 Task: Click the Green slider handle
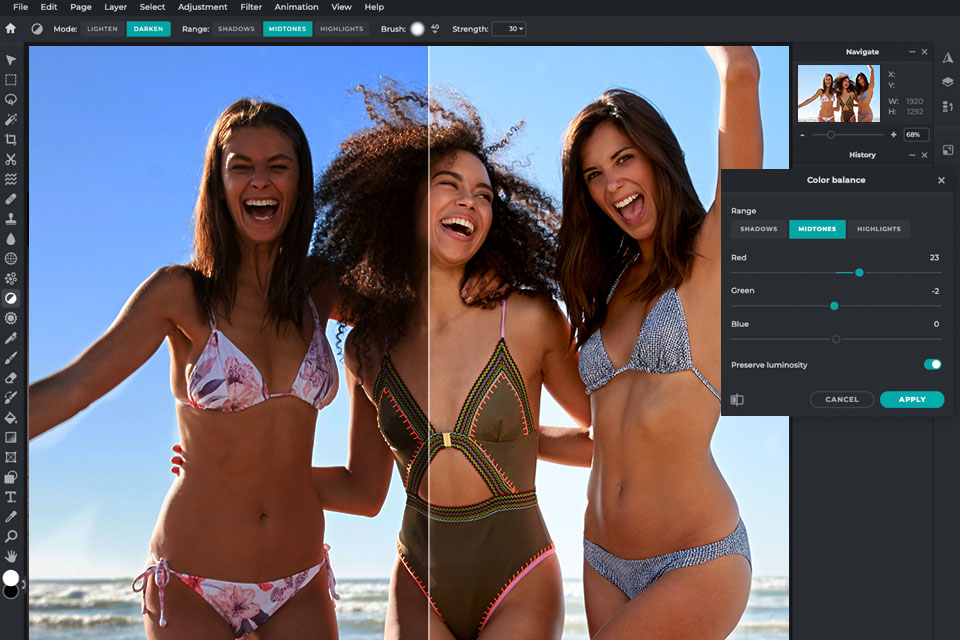pyautogui.click(x=834, y=306)
